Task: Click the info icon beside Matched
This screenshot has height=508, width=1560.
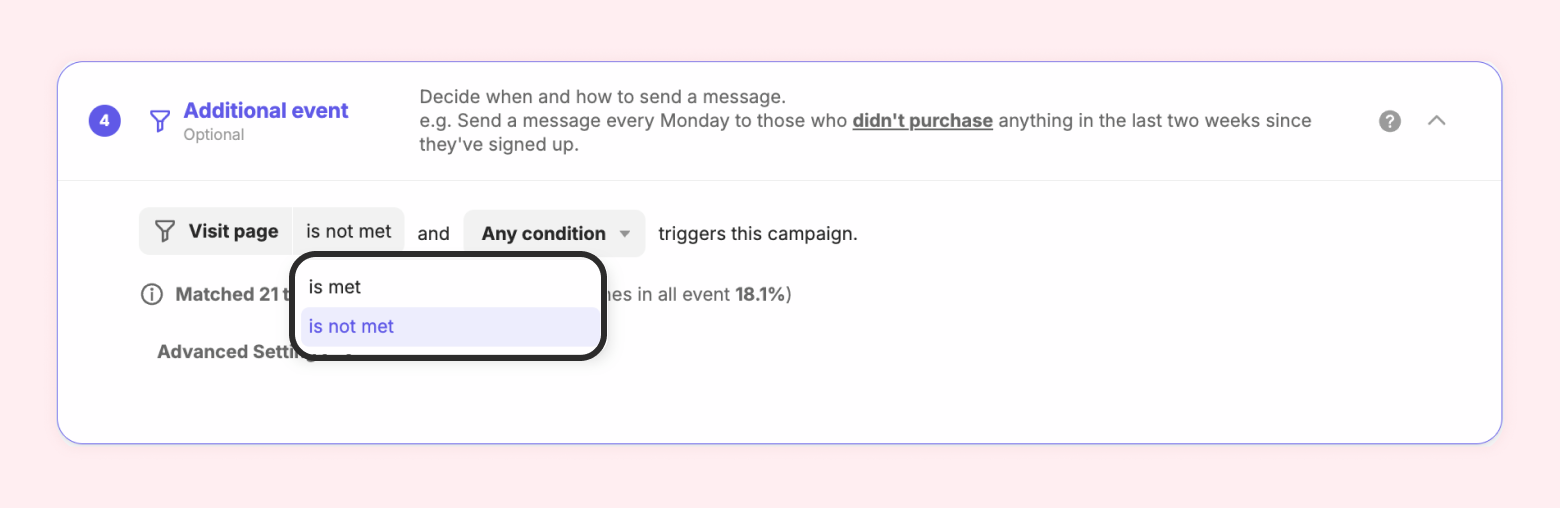Action: coord(151,295)
